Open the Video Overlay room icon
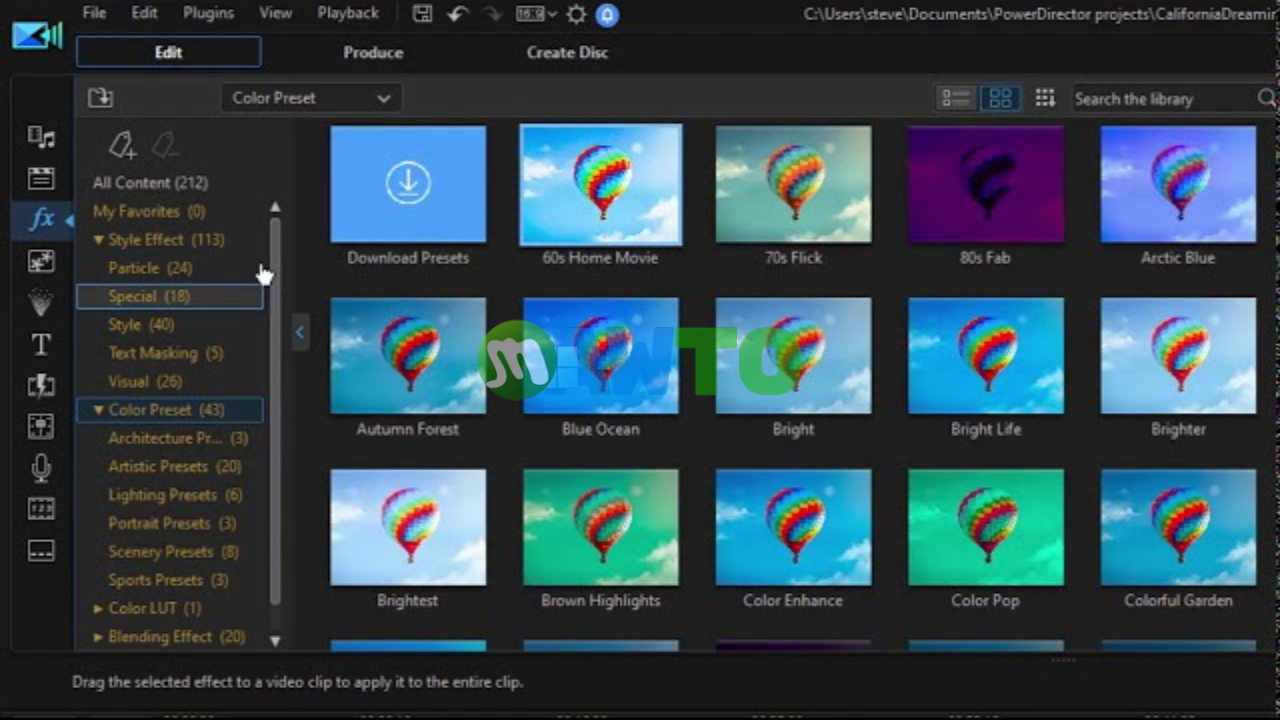The height and width of the screenshot is (720, 1280). point(41,261)
